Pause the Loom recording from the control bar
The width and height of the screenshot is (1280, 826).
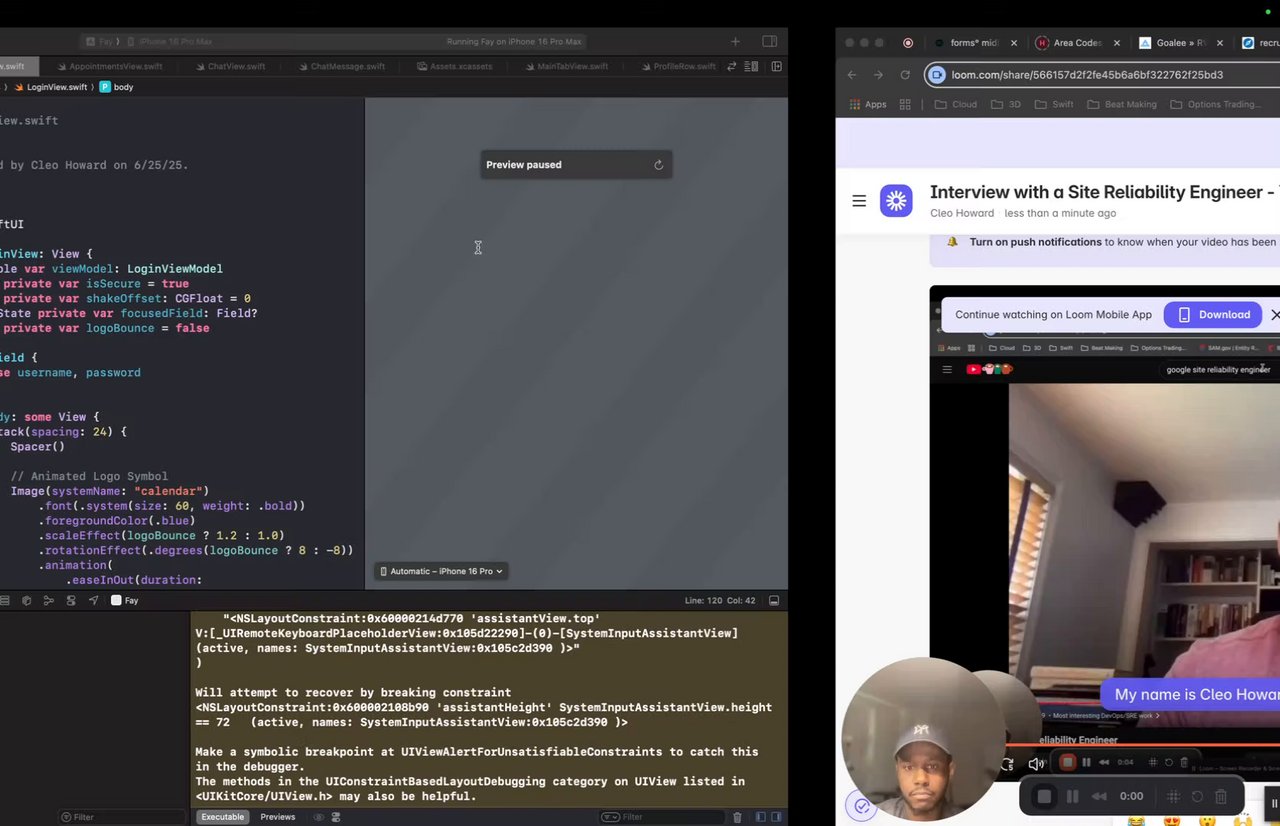point(1072,796)
